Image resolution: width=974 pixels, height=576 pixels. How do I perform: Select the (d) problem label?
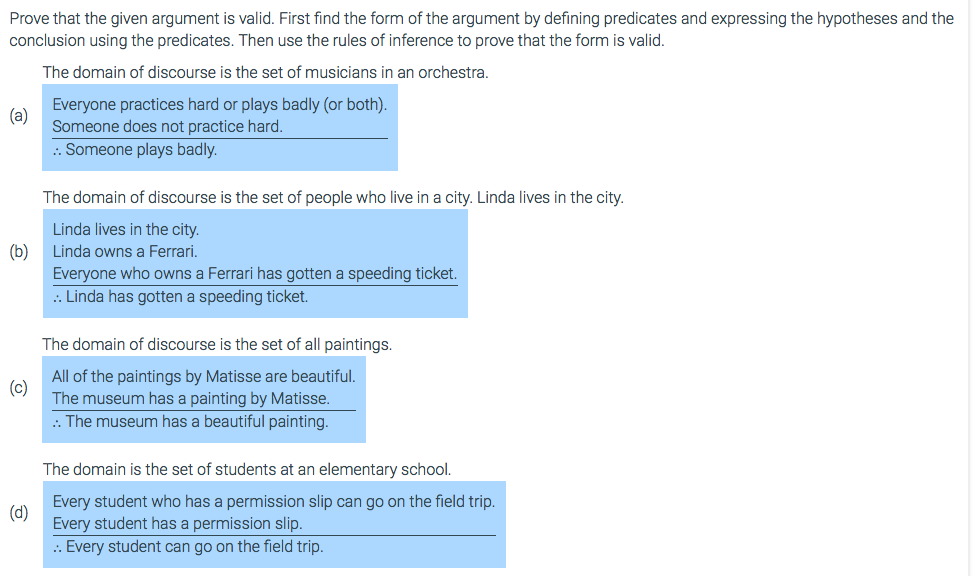point(19,513)
